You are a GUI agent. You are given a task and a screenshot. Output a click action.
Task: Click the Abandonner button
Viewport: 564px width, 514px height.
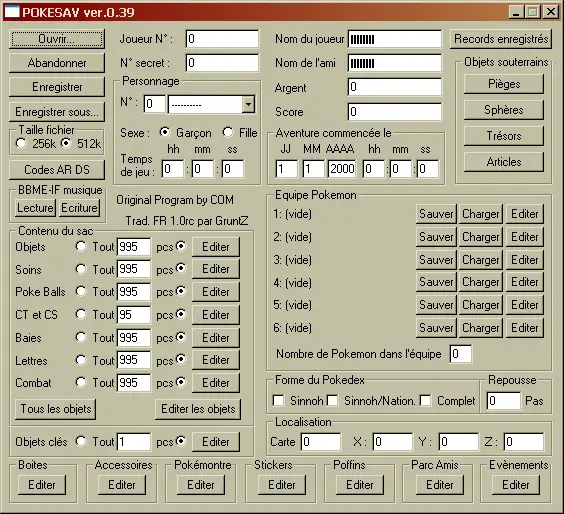point(57,63)
